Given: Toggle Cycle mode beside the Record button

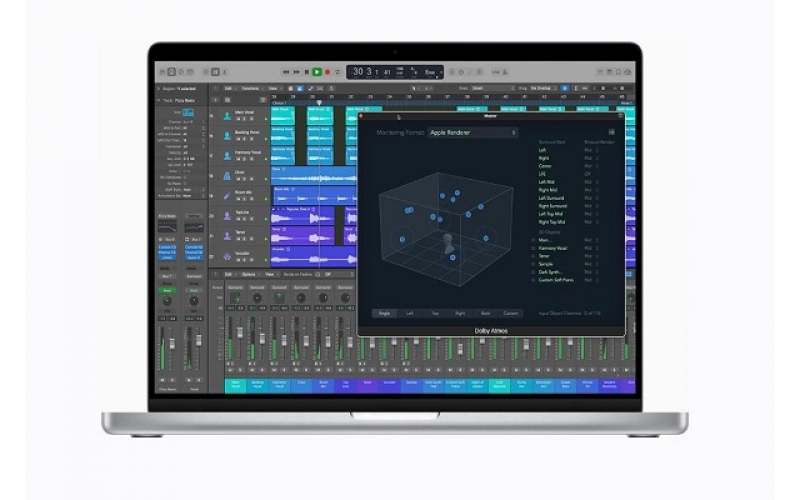Looking at the screenshot, I should click(x=337, y=72).
